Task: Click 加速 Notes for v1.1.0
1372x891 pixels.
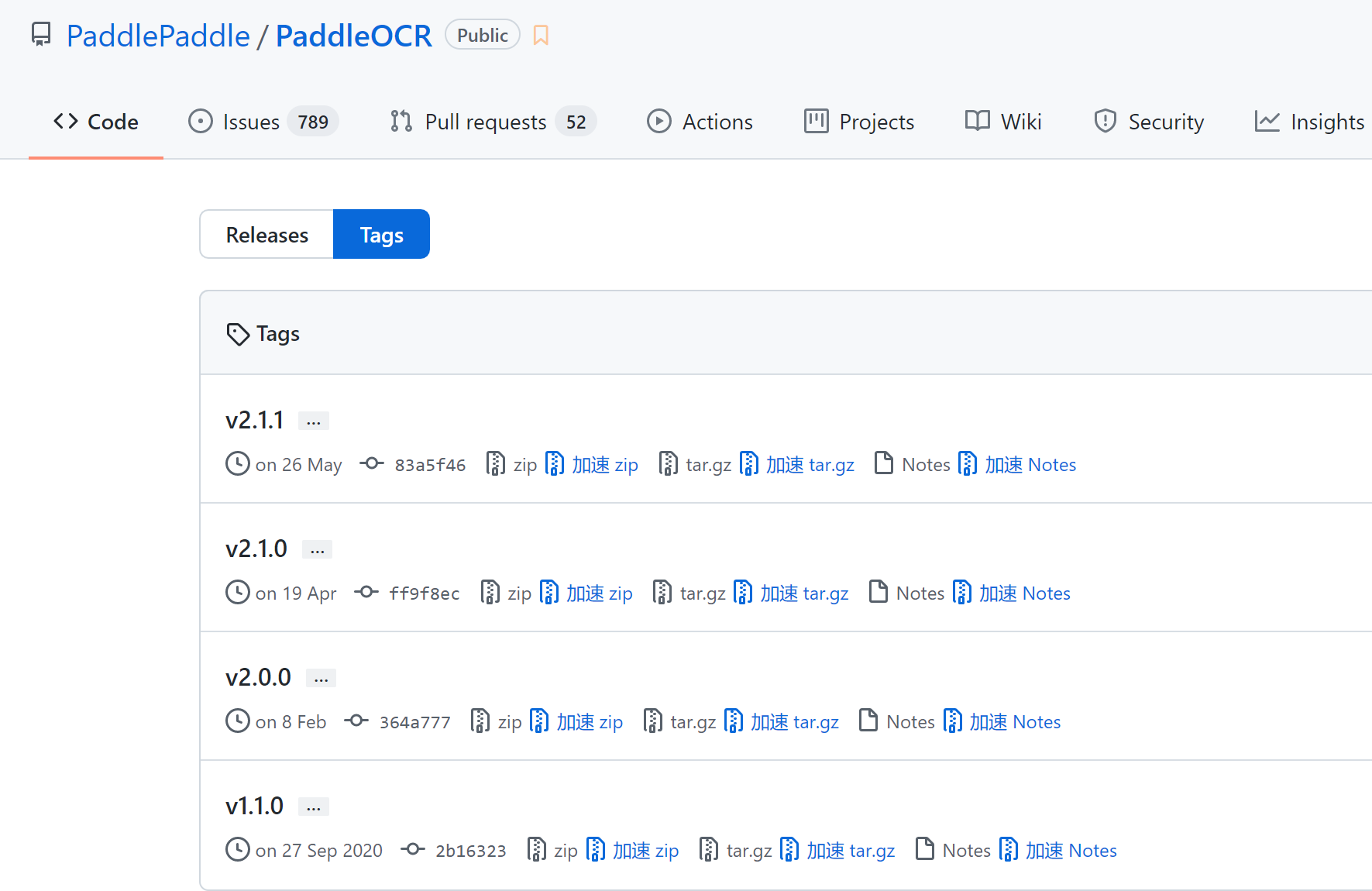Action: pos(1058,850)
